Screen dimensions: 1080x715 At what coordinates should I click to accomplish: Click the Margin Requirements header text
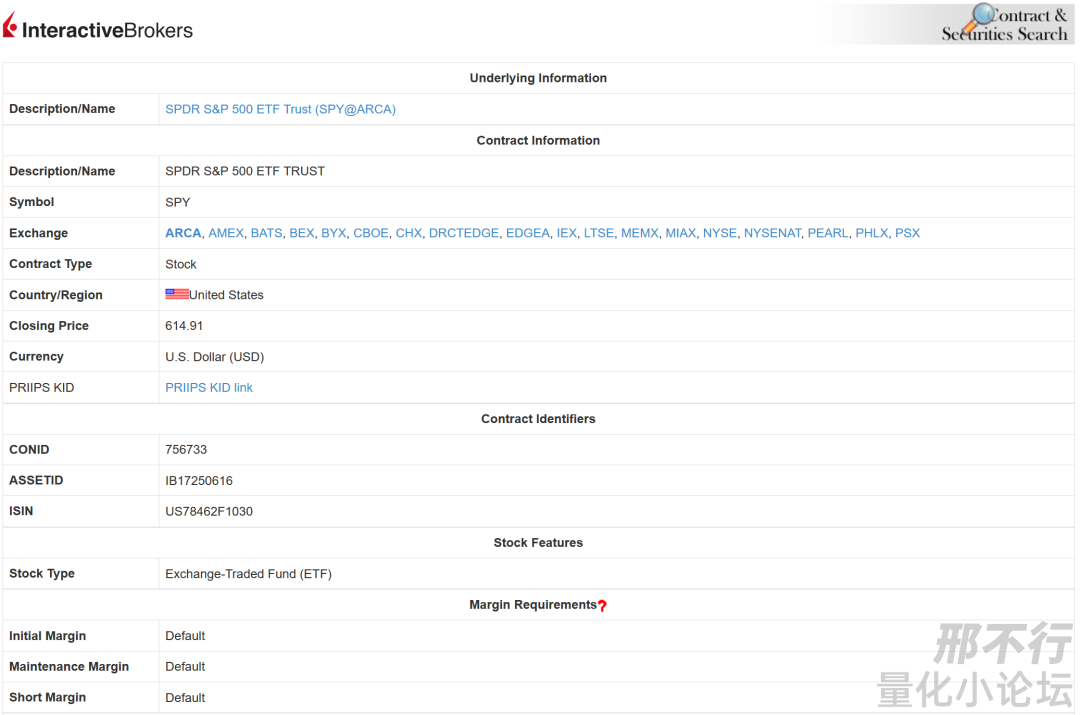pyautogui.click(x=533, y=605)
